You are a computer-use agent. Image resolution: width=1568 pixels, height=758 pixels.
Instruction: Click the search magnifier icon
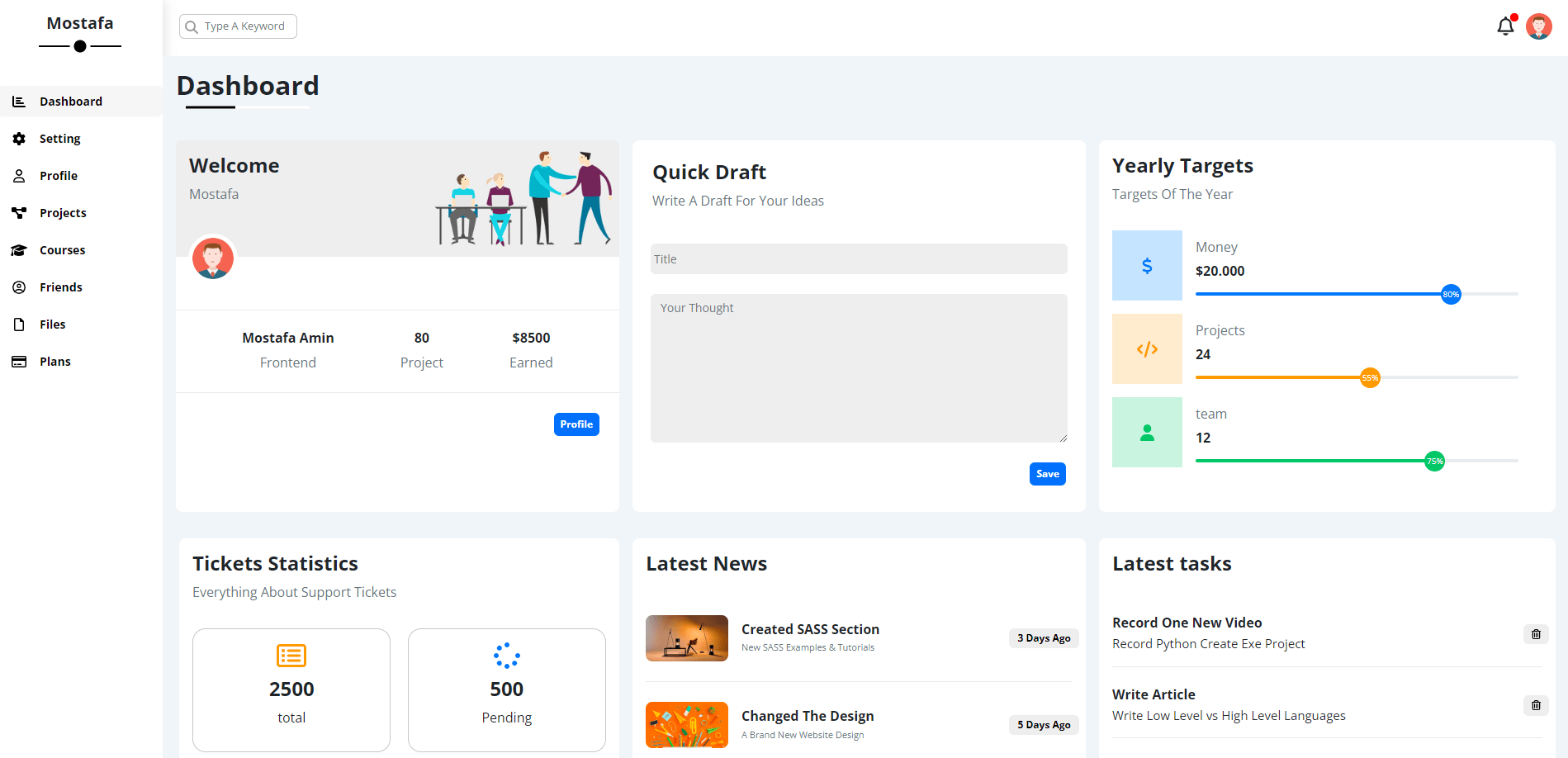click(192, 27)
